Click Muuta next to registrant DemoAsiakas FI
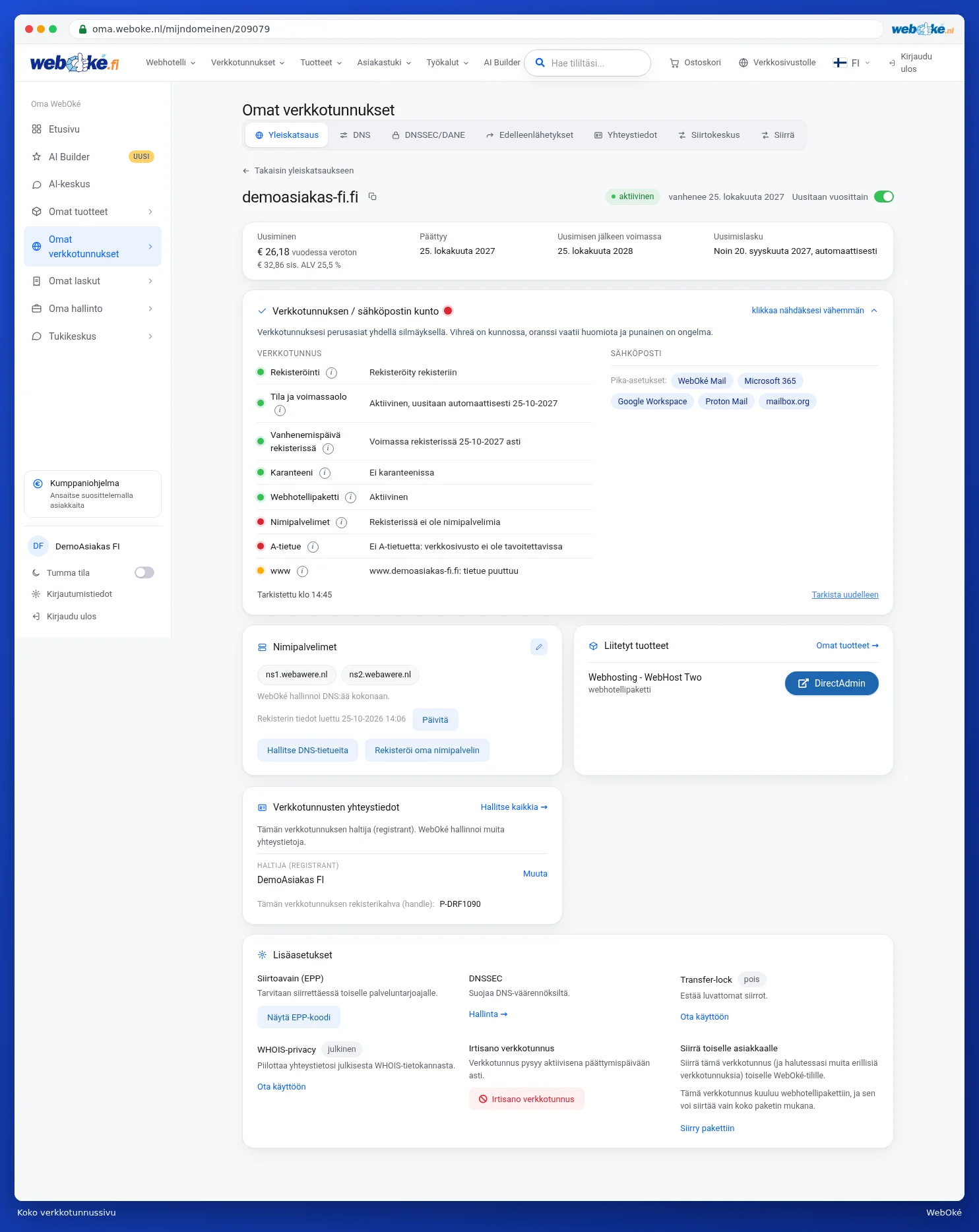 point(535,874)
